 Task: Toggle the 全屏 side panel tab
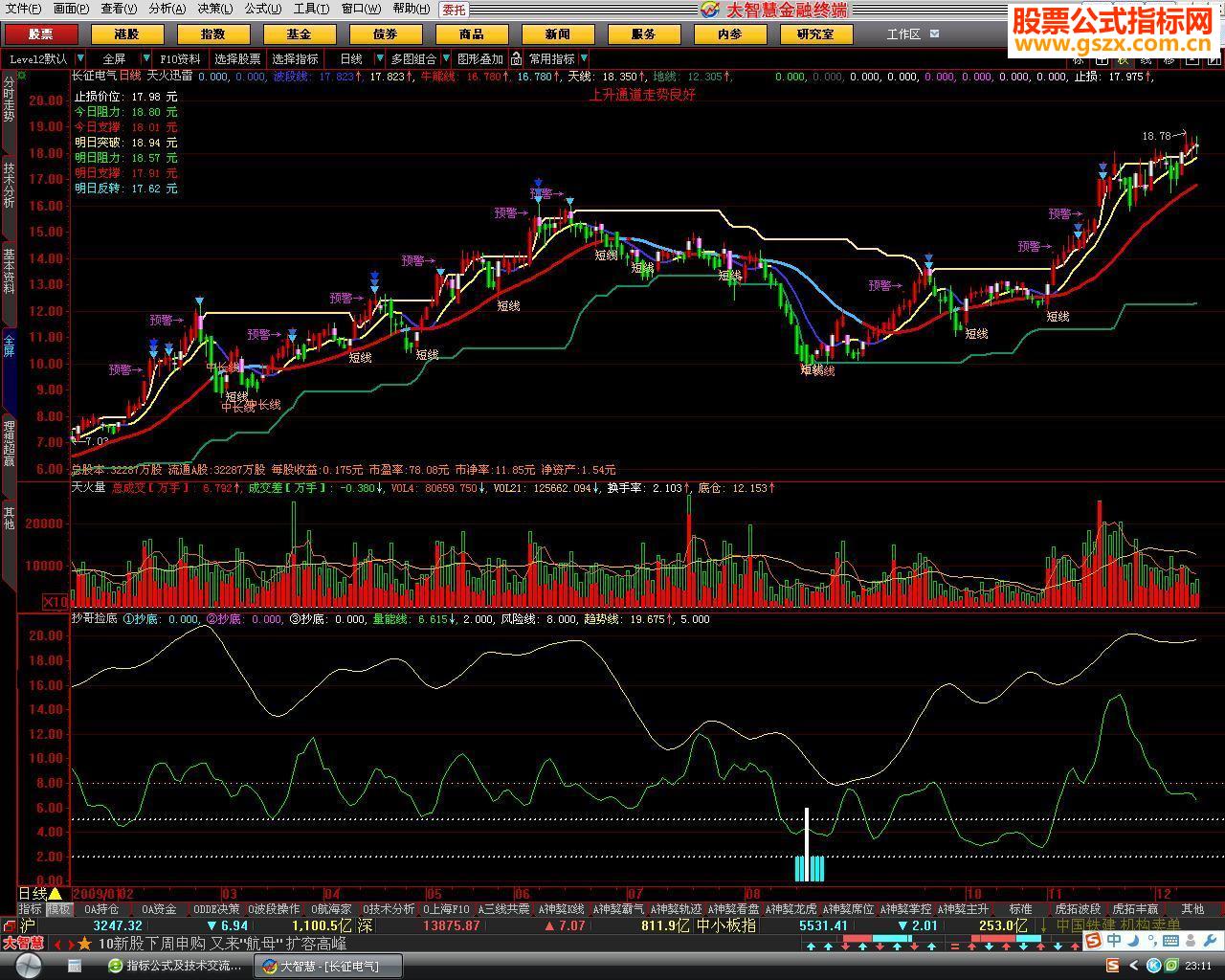pyautogui.click(x=9, y=345)
